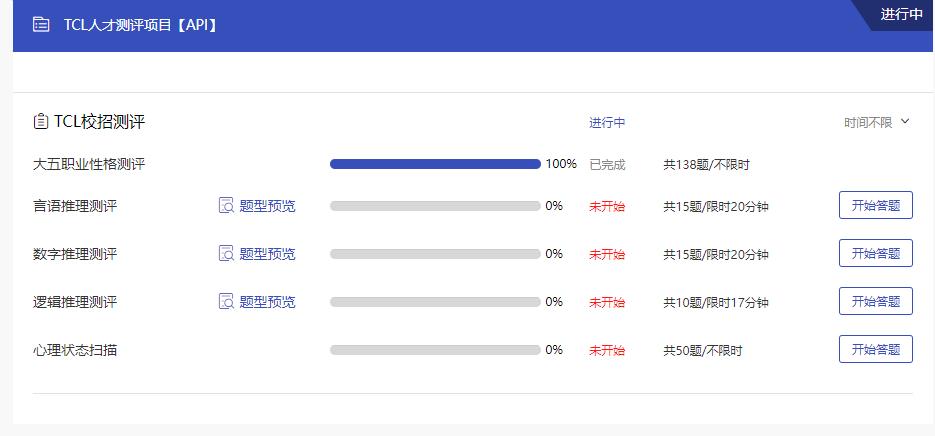Expand the 时间不限 chevron arrow
Screen dimensions: 935x436
[905, 122]
